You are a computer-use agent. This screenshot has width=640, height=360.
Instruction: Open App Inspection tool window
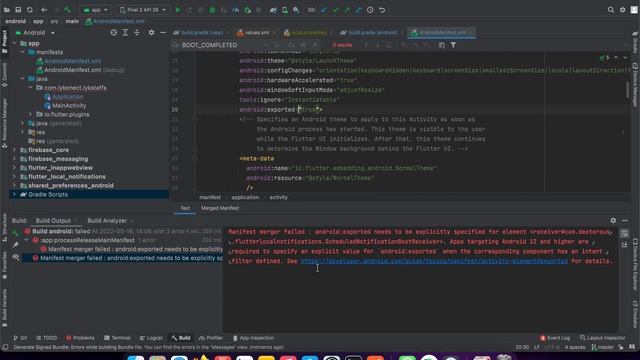pos(253,338)
